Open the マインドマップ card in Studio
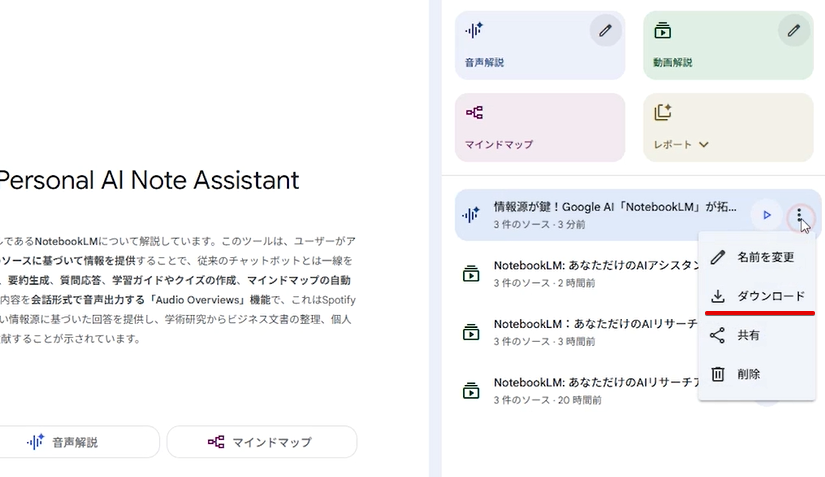Screen dimensions: 825x477 click(x=539, y=128)
